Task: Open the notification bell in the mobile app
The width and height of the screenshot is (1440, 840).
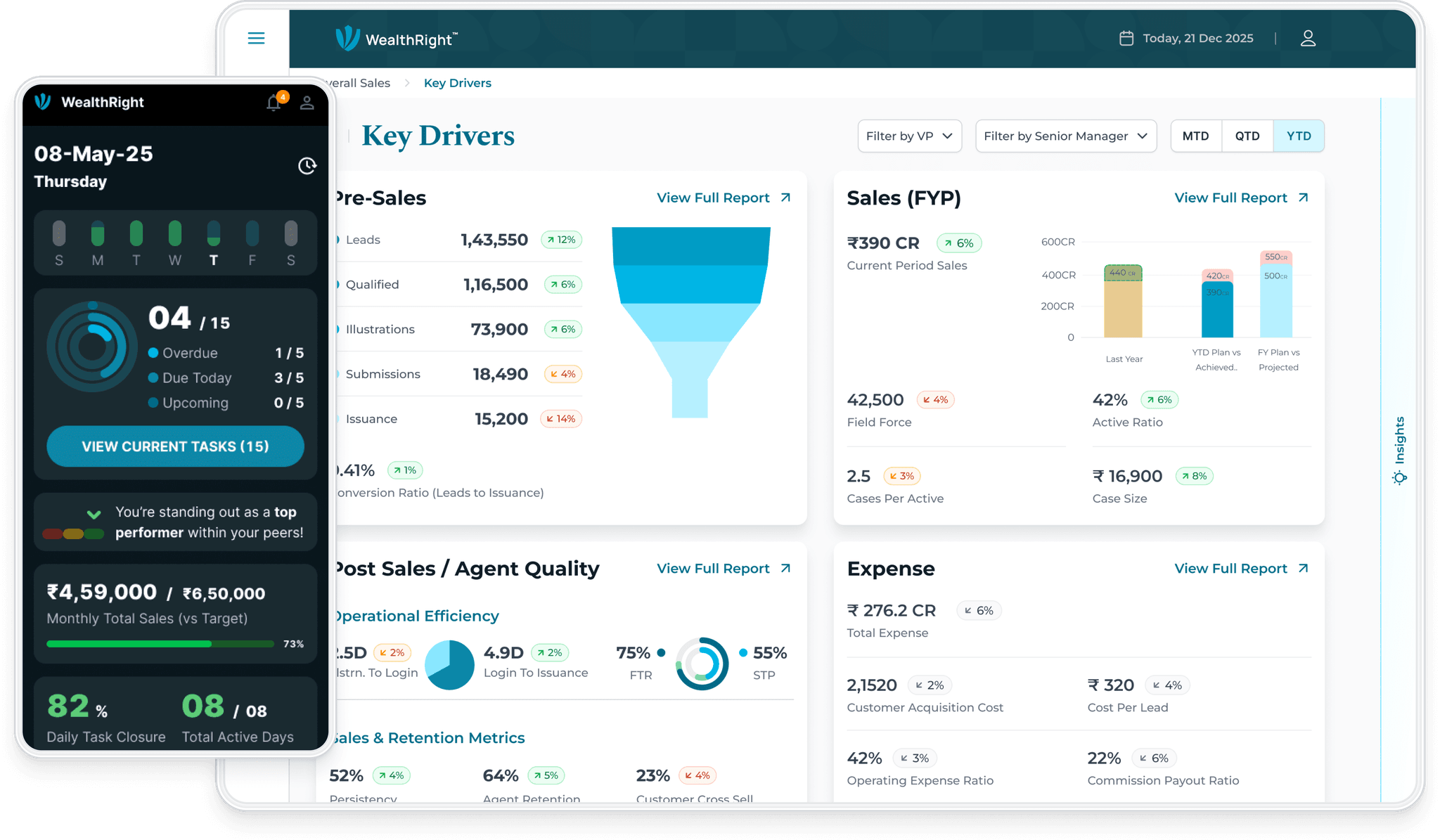Action: click(274, 103)
